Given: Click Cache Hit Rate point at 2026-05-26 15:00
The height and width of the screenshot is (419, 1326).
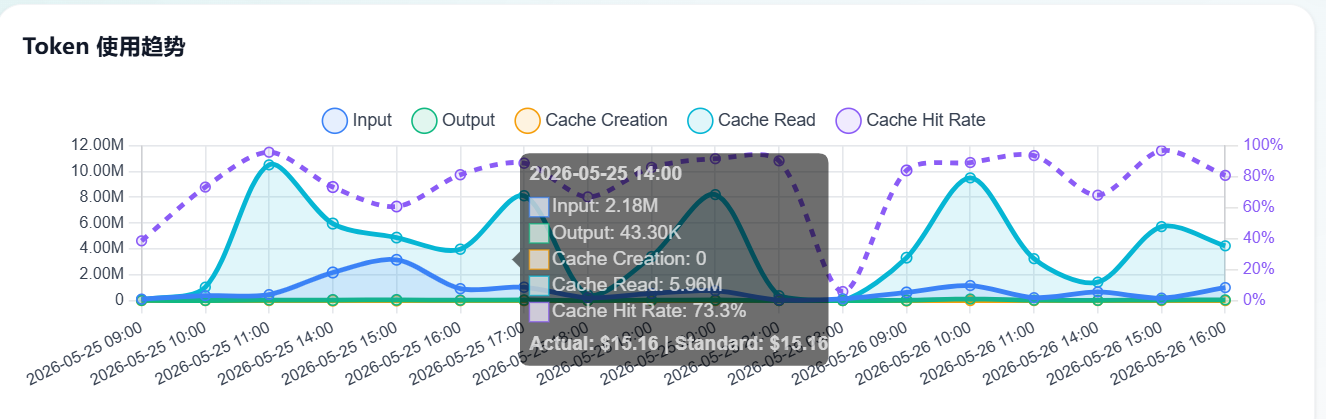Looking at the screenshot, I should [1161, 151].
